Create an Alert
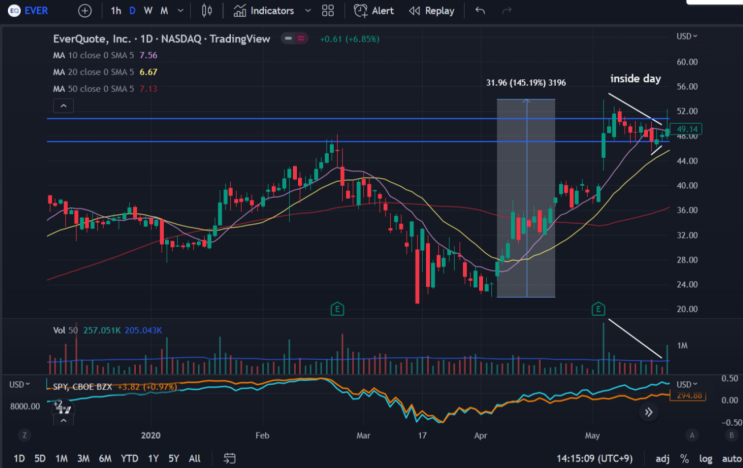This screenshot has height=468, width=743. coord(374,10)
